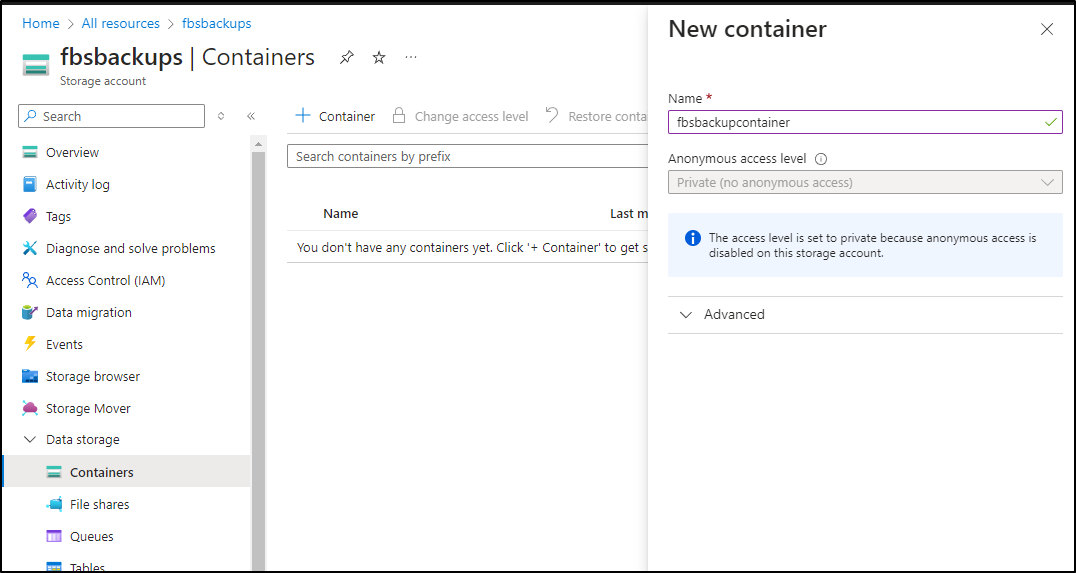
Task: Click the Queues icon in sidebar
Action: [x=54, y=536]
